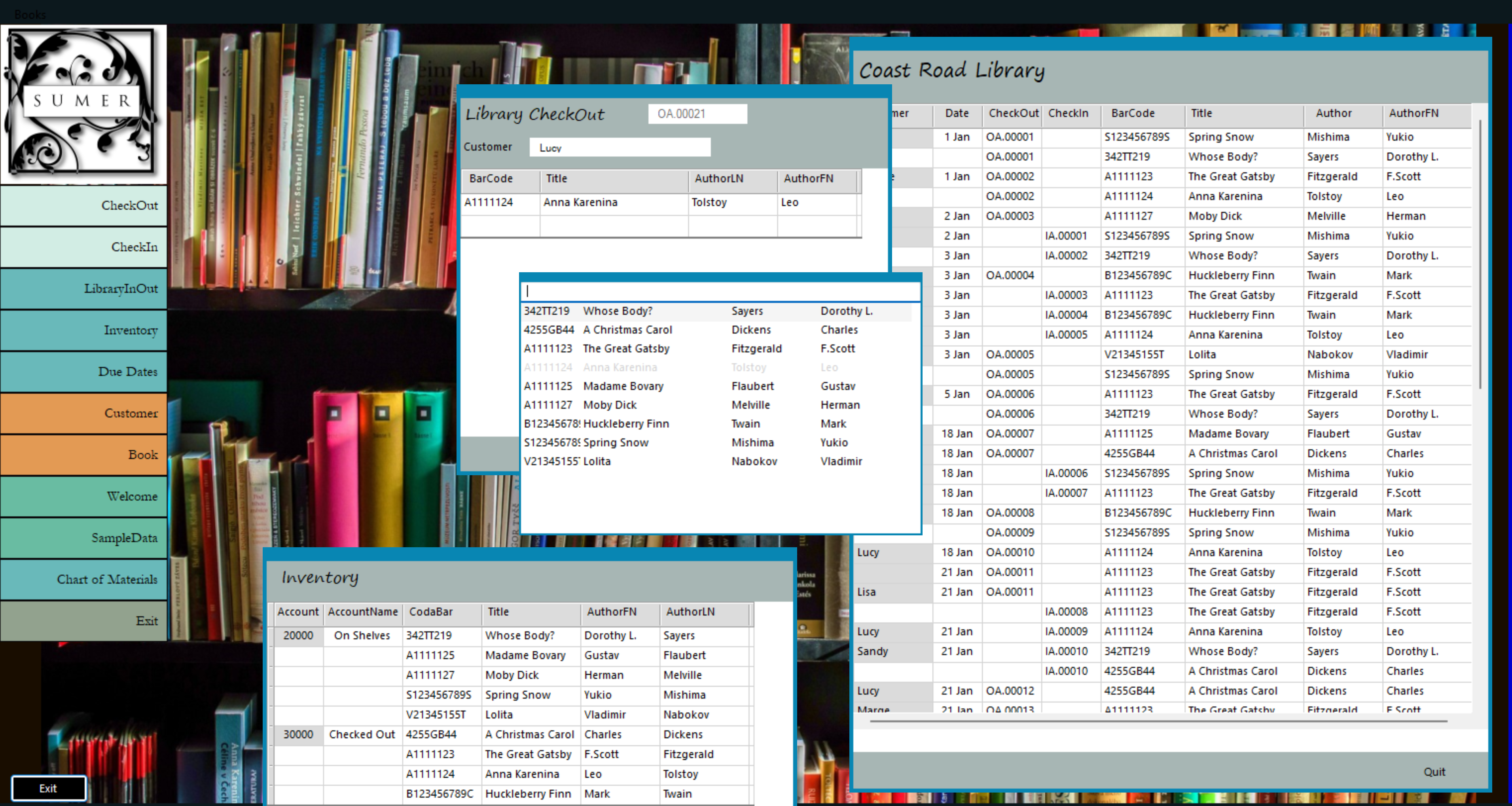Viewport: 1512px width, 806px height.
Task: Select the Anna Karenina row in Library CheckOut
Action: coord(580,203)
